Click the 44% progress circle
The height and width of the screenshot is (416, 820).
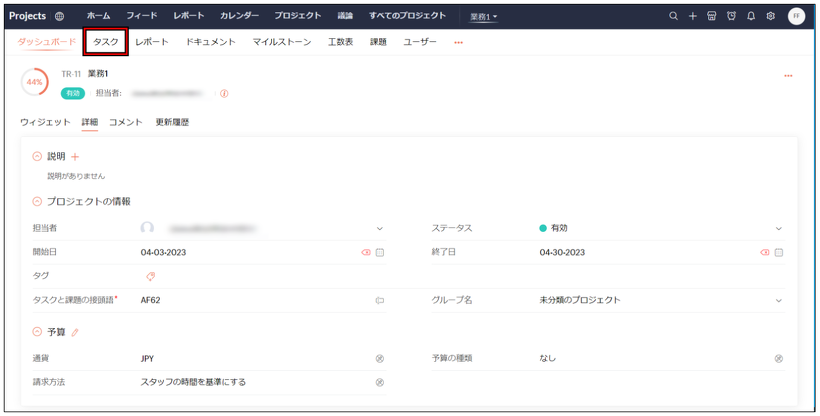(35, 82)
